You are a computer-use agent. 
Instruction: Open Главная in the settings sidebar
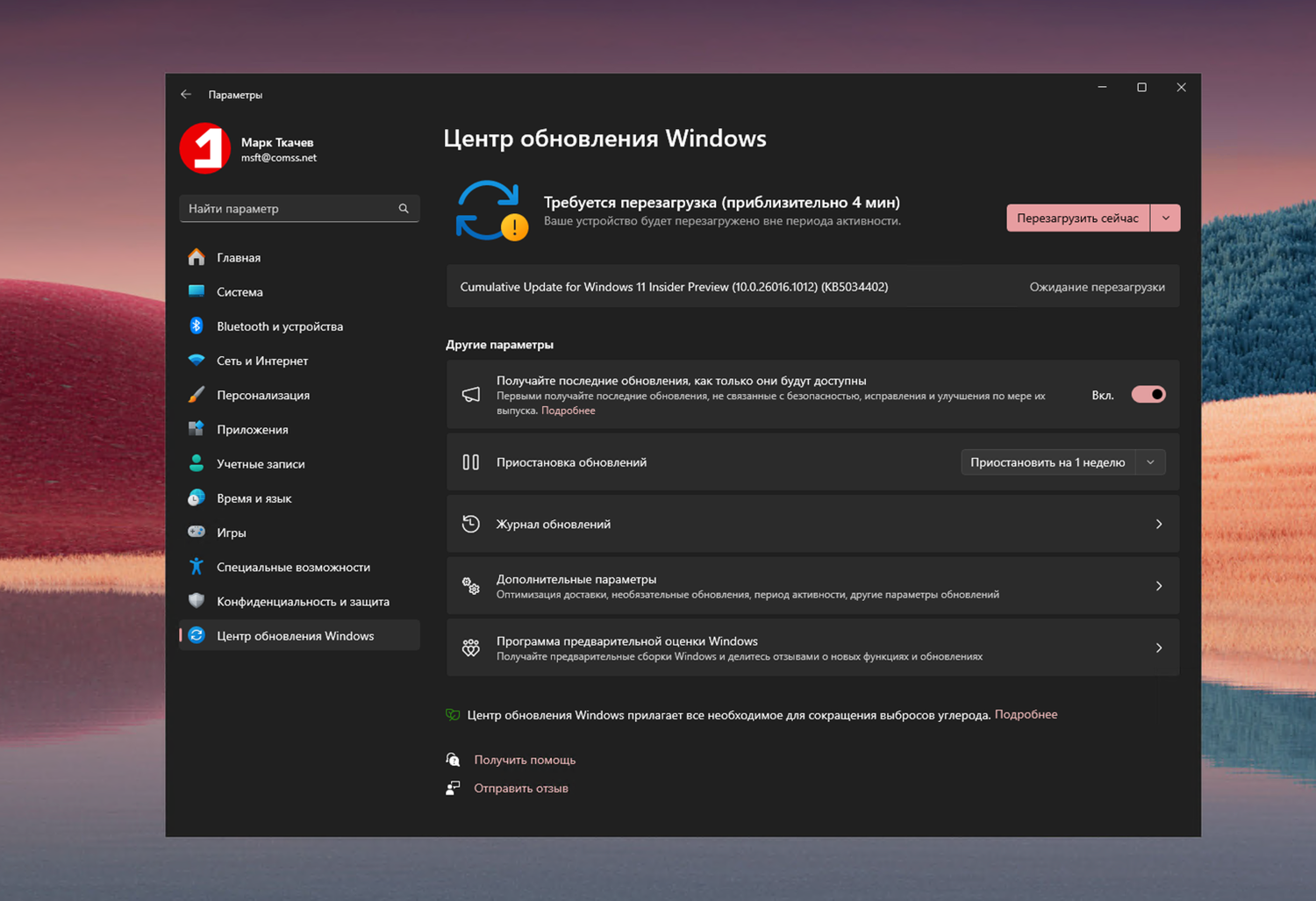coord(299,257)
